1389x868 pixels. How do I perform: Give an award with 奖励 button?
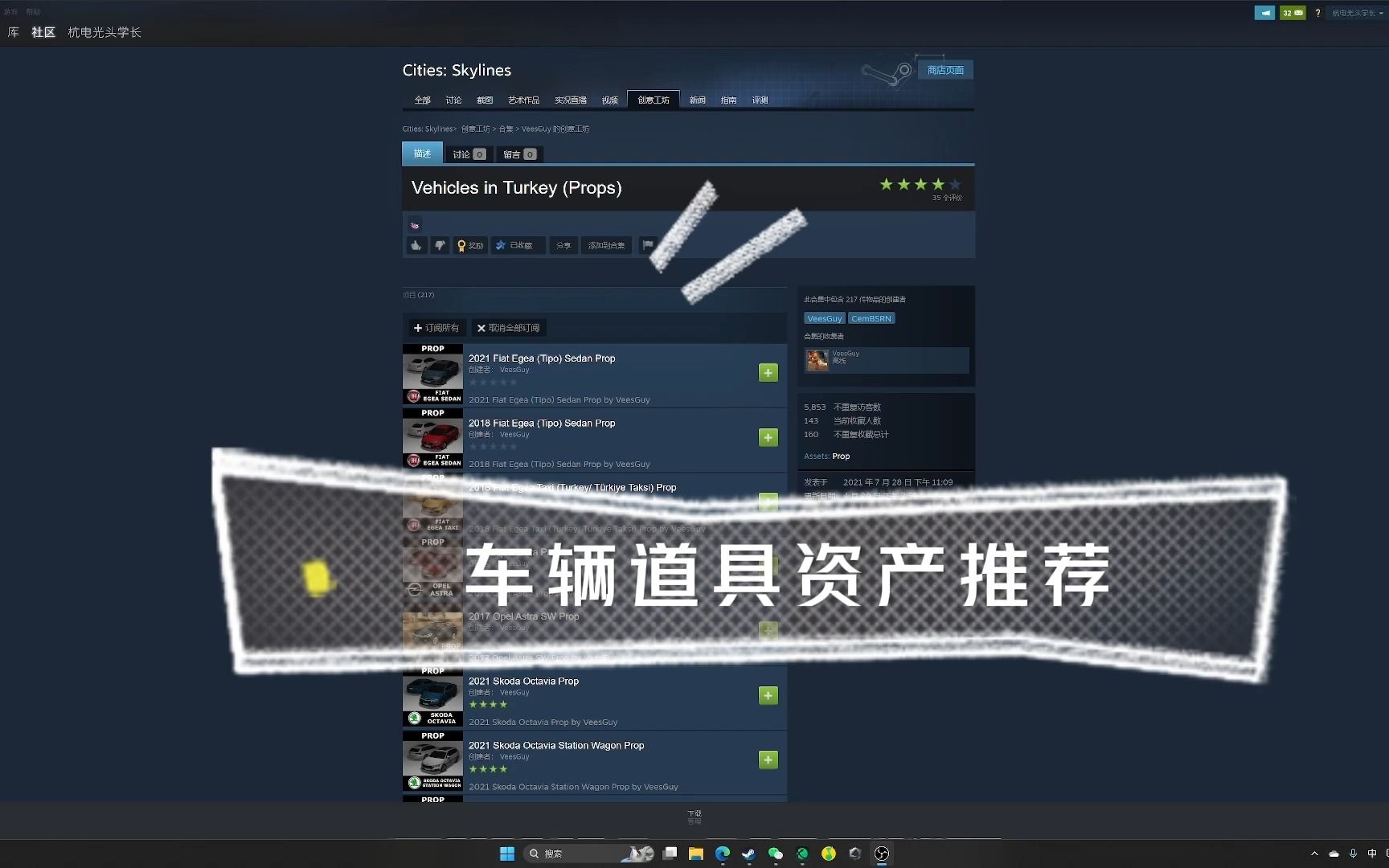coord(470,245)
